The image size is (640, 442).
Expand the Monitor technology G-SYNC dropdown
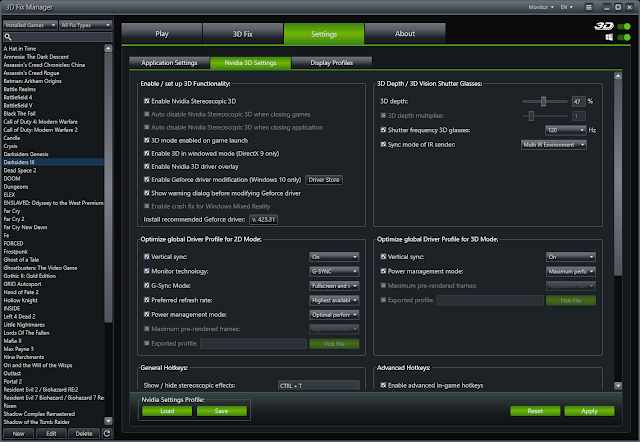pyautogui.click(x=334, y=271)
